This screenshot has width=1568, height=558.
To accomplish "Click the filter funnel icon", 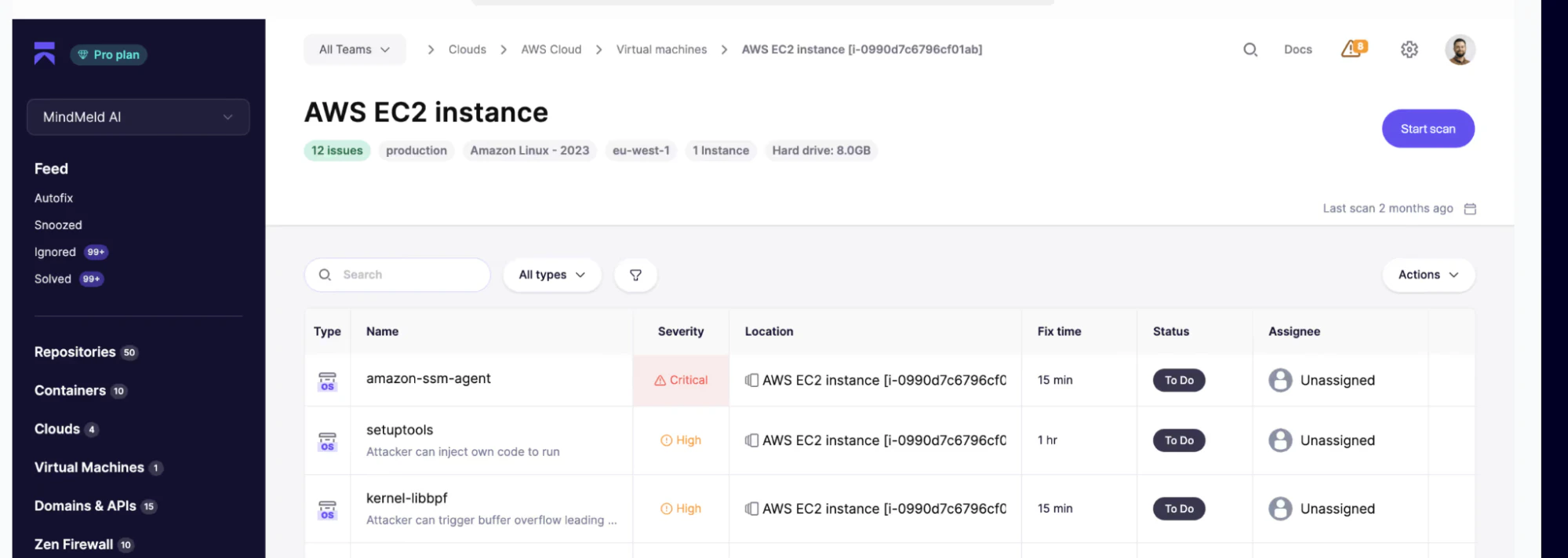I will coord(635,275).
